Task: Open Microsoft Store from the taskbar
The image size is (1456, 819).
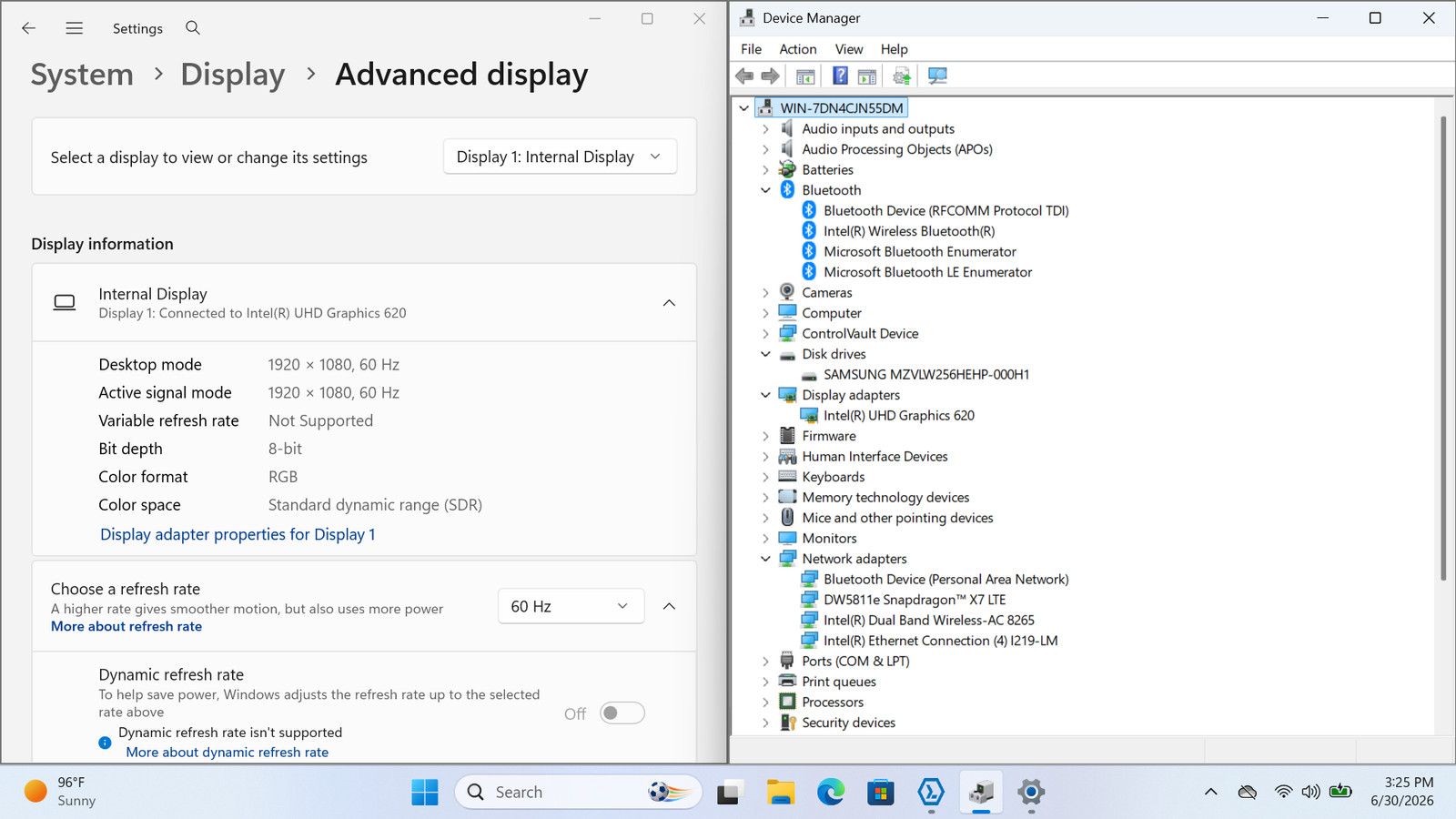Action: (880, 793)
